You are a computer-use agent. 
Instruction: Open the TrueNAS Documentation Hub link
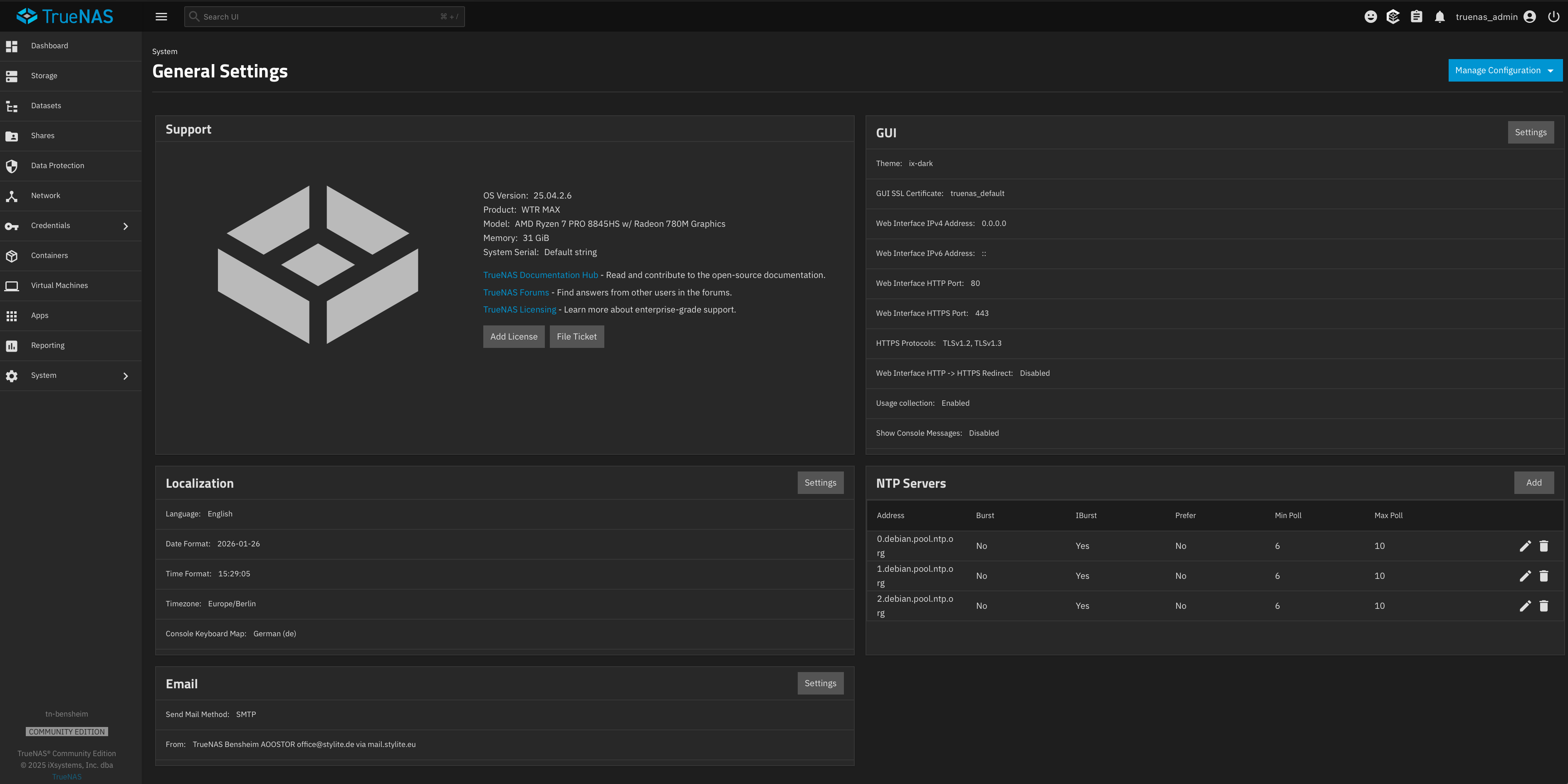(x=540, y=275)
